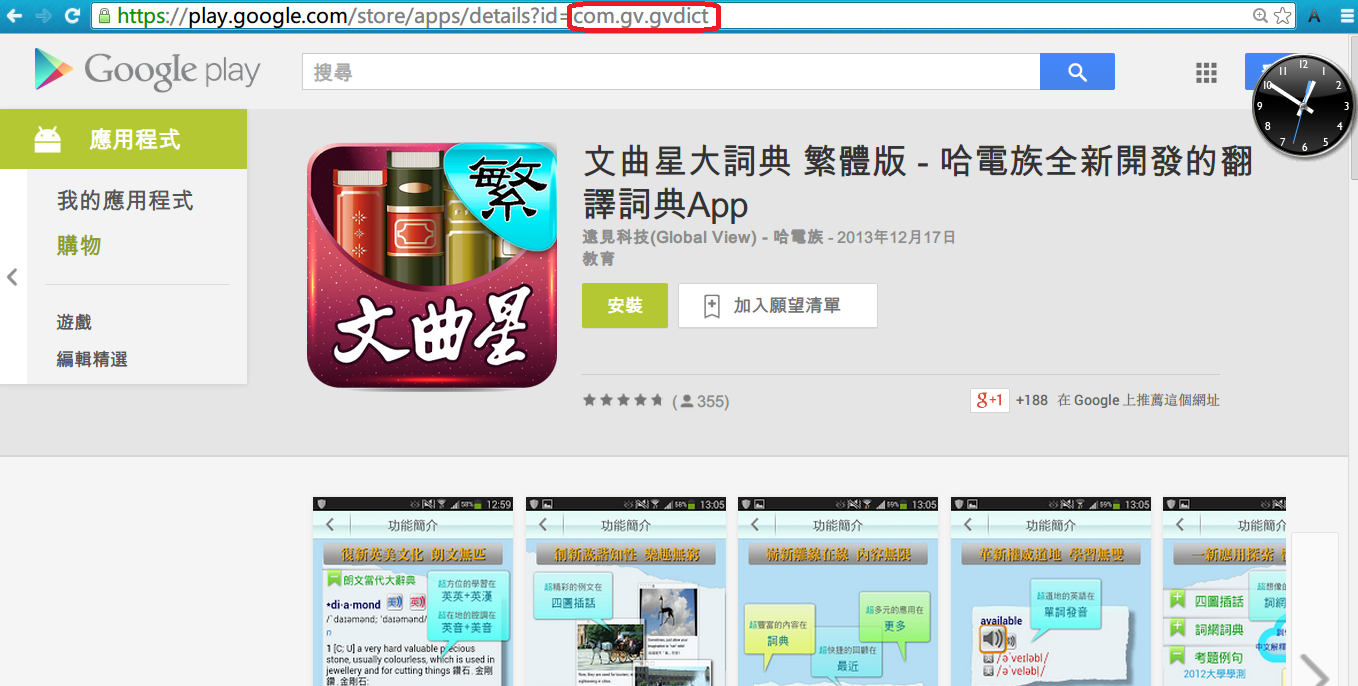Open fourth screenshot showing 單詞發音

(1051, 591)
